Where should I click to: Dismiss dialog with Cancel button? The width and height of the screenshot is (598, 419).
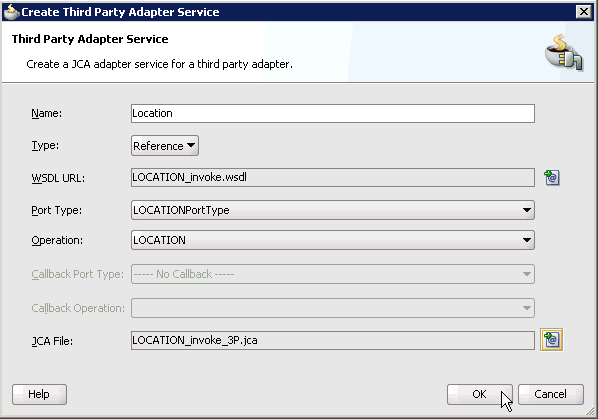(x=550, y=394)
